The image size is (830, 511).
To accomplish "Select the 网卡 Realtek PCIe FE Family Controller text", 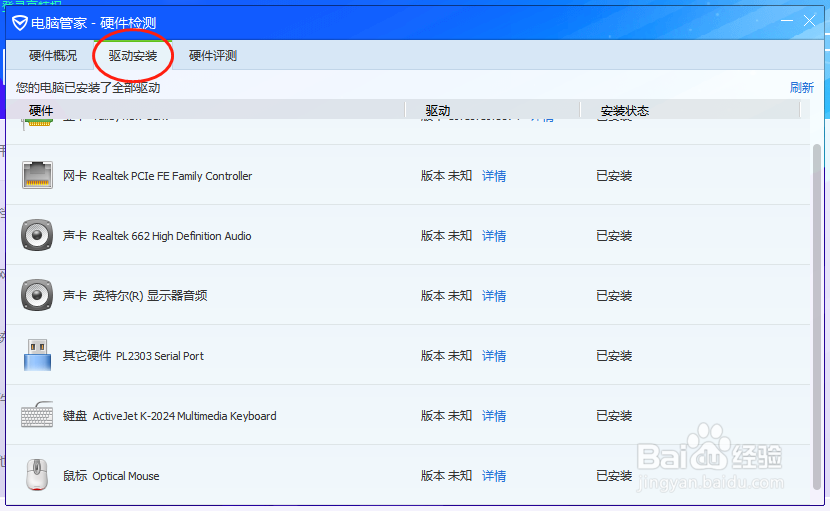I will tap(158, 176).
